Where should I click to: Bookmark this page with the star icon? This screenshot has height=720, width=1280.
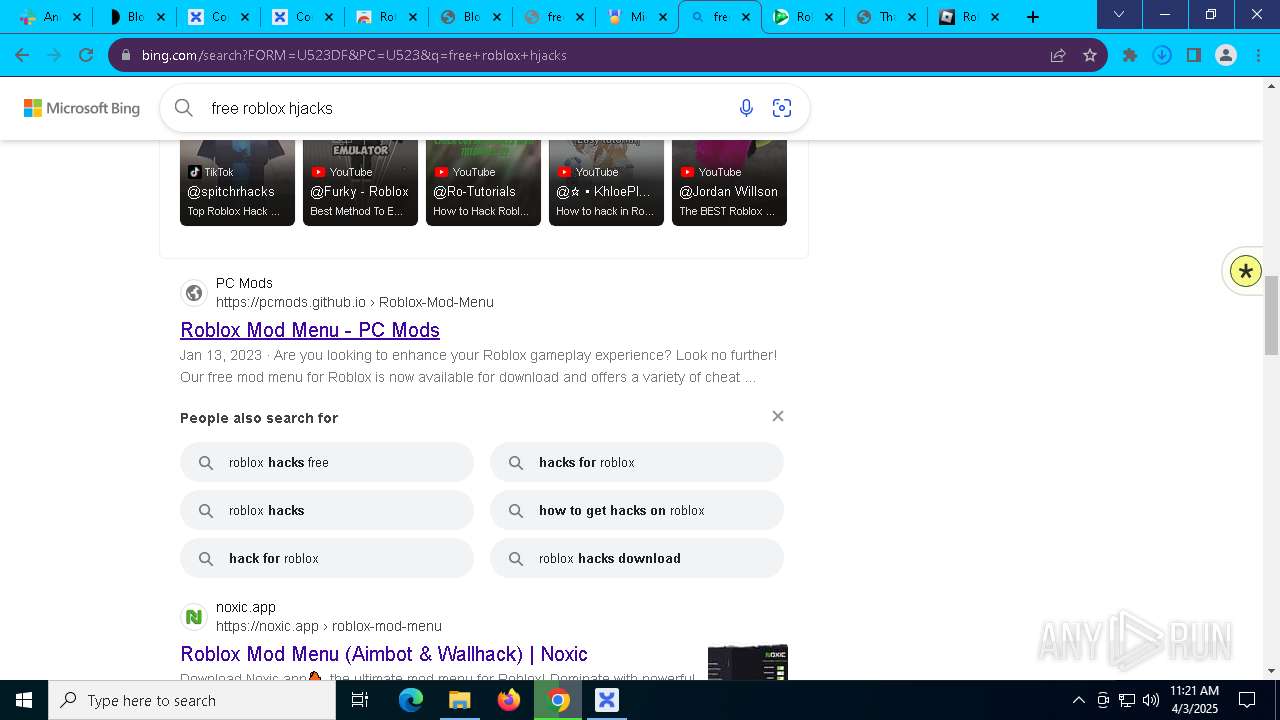click(x=1090, y=56)
